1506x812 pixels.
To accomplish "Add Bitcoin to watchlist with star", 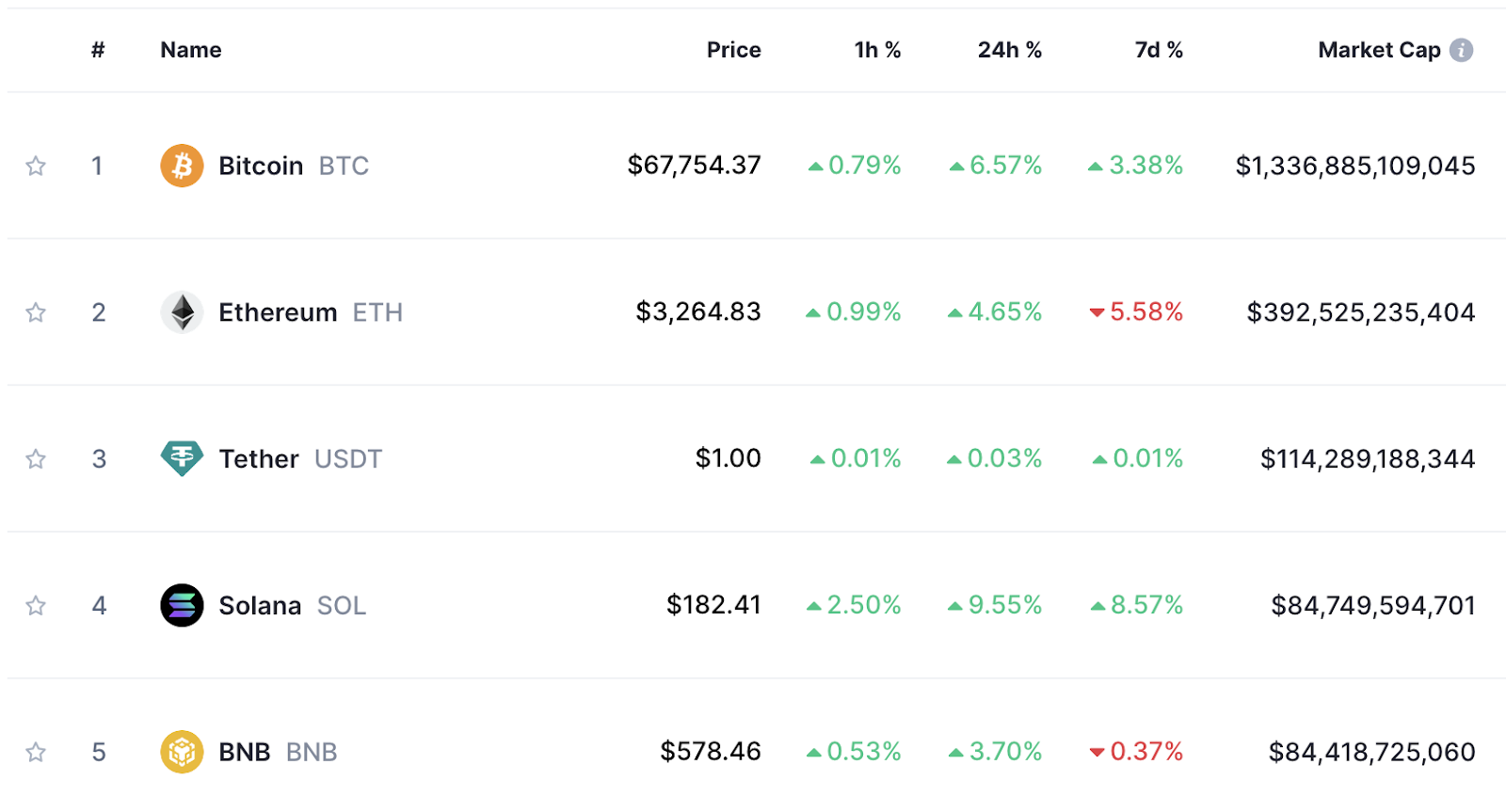I will point(36,167).
